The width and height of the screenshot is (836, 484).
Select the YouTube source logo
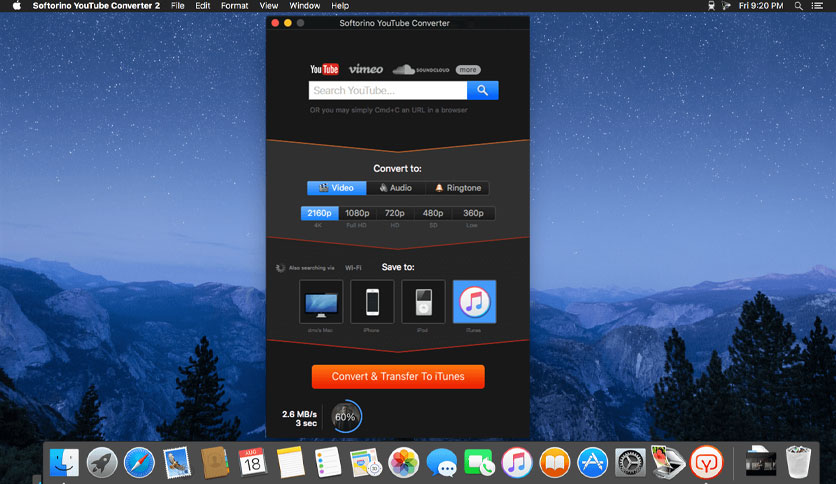pos(324,69)
